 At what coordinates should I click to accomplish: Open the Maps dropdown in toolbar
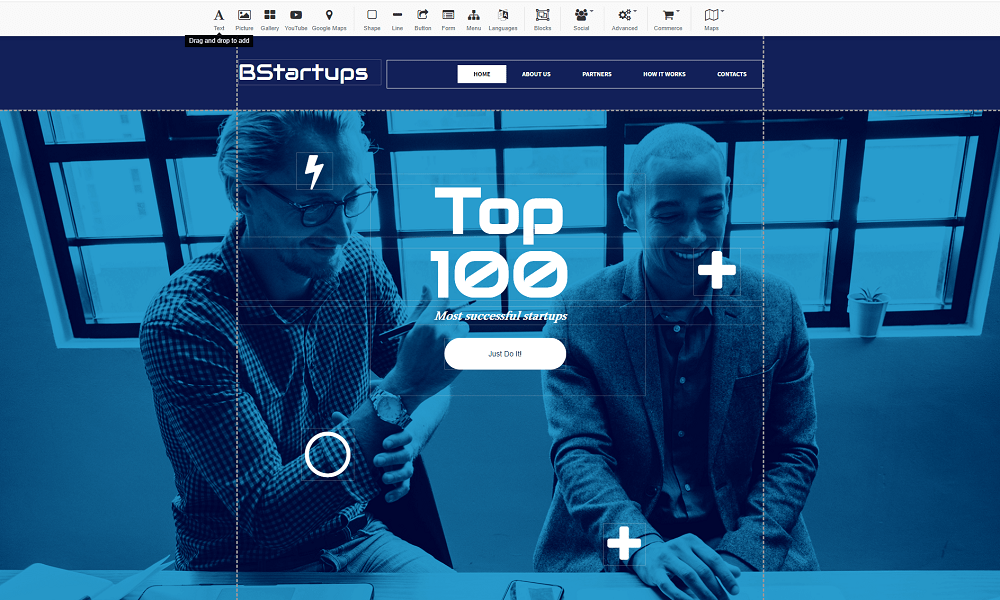tap(712, 19)
